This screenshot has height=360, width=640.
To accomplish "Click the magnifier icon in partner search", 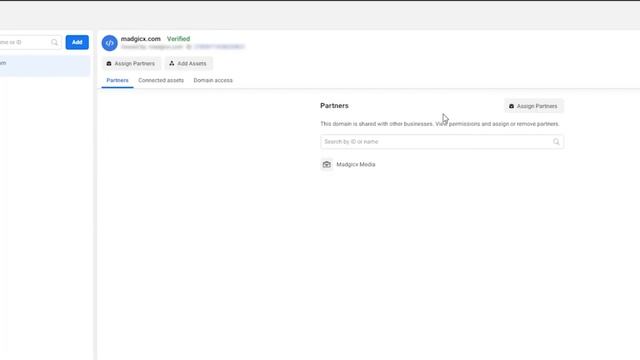I will pyautogui.click(x=556, y=142).
